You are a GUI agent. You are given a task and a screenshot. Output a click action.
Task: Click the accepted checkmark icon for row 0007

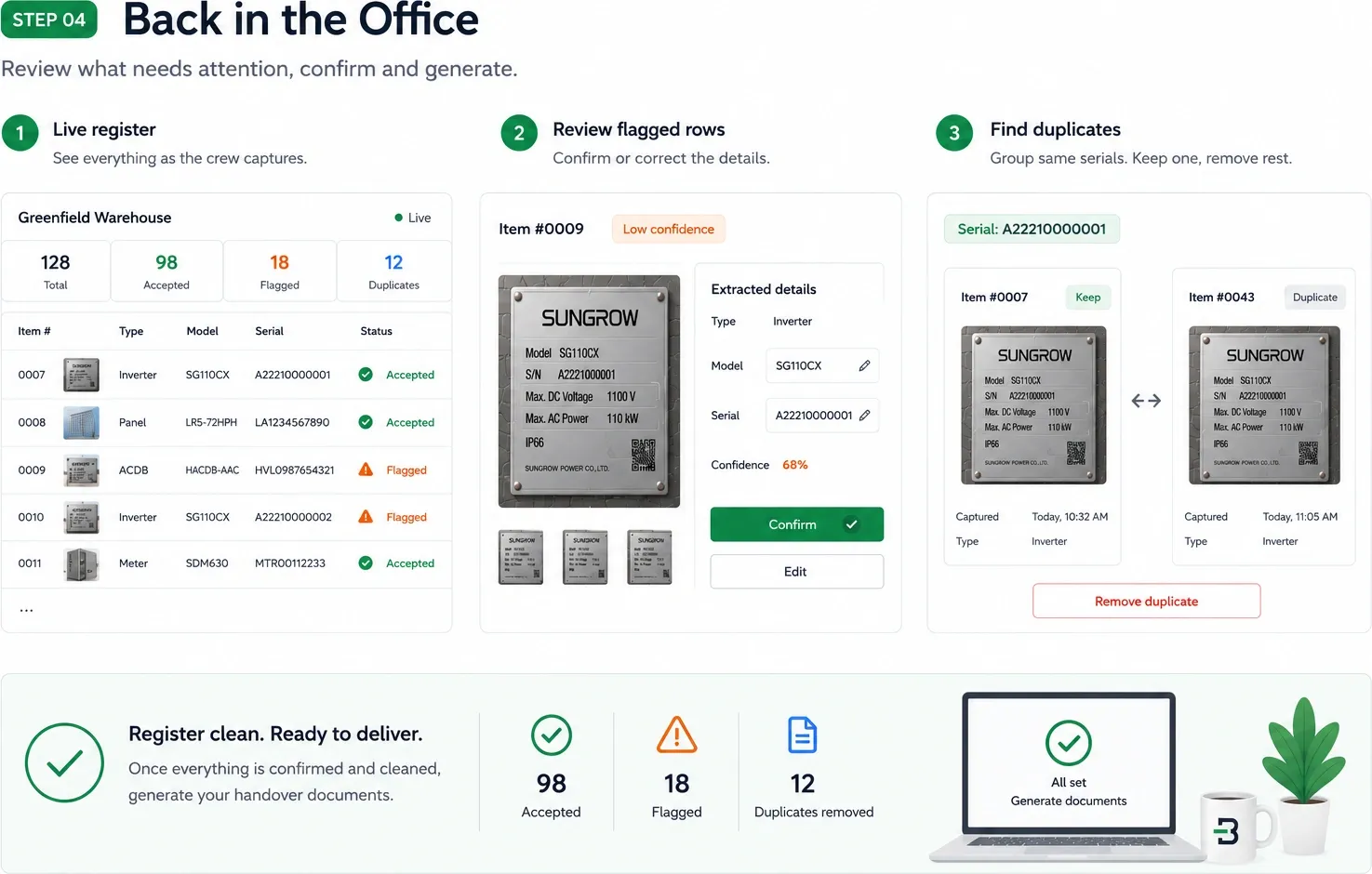[x=366, y=375]
